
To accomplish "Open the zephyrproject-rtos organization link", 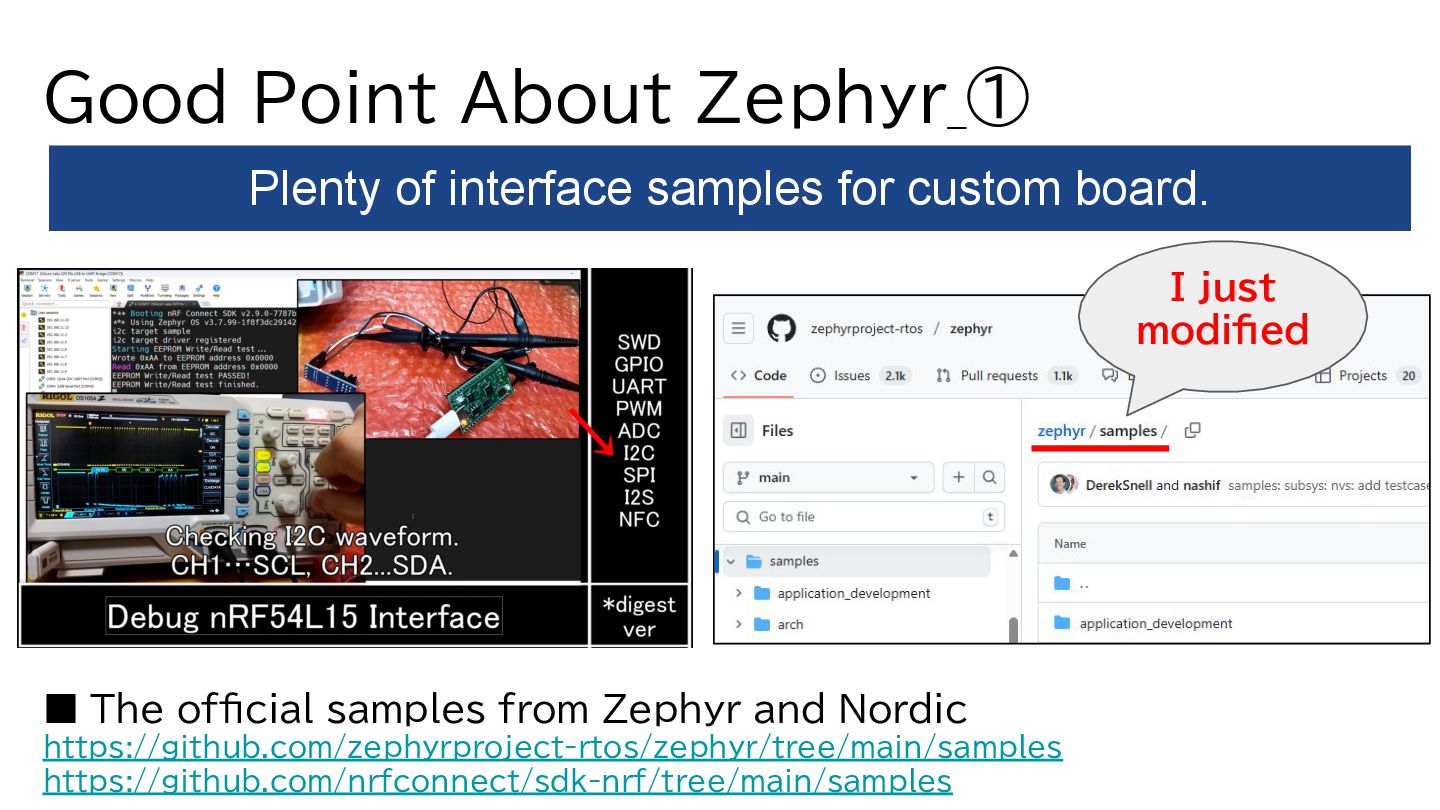I will (x=865, y=328).
